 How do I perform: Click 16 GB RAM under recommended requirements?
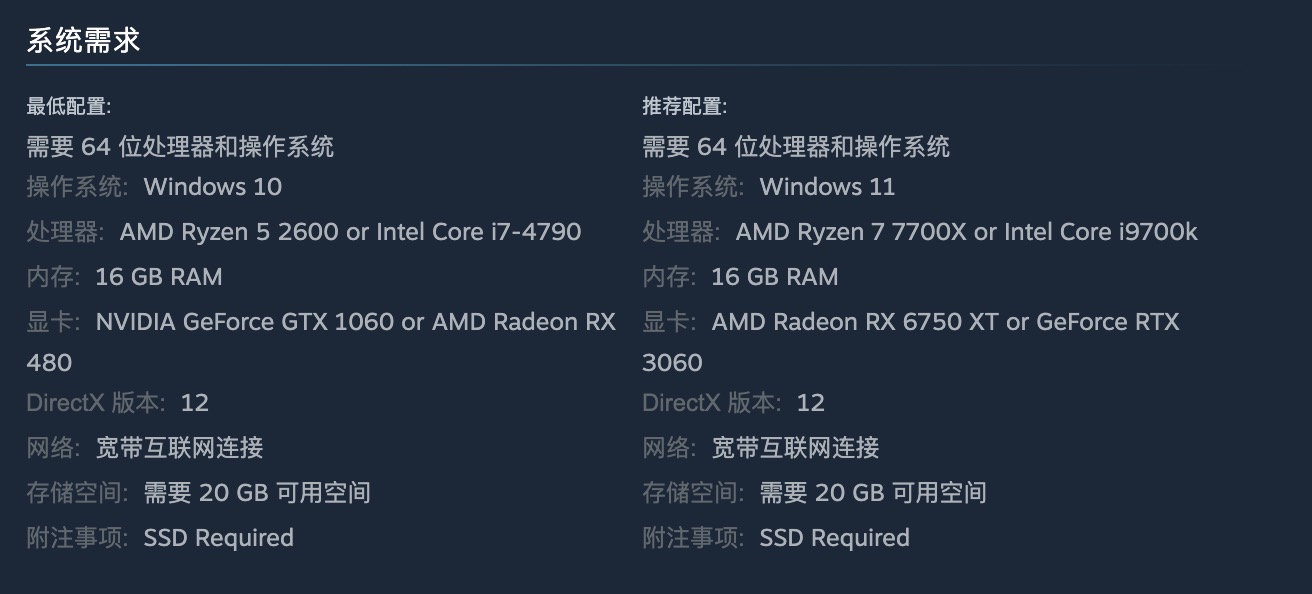[x=774, y=277]
